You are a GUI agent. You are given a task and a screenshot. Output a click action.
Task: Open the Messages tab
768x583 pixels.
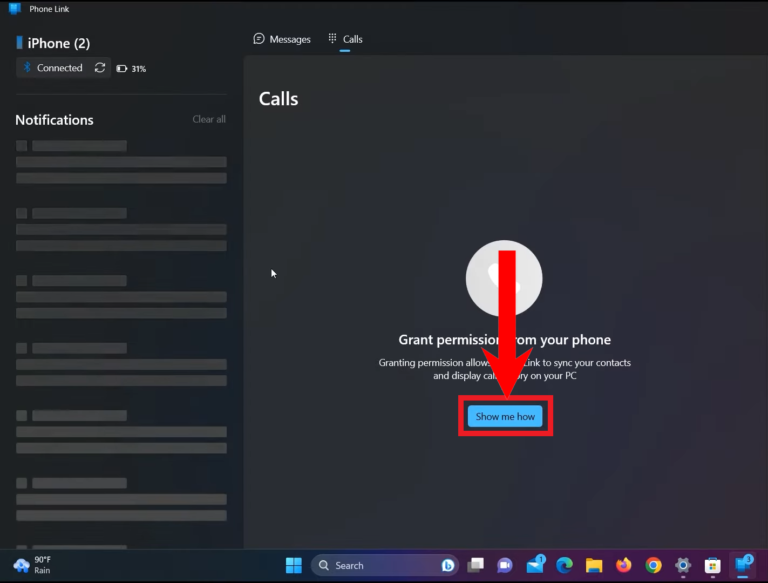[282, 39]
